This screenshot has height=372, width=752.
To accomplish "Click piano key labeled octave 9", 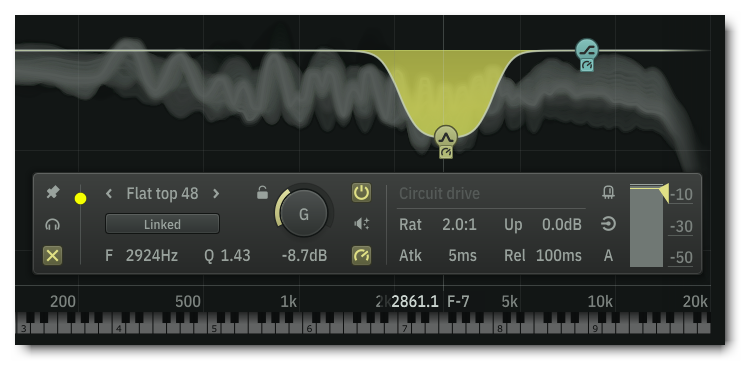I will pyautogui.click(x=595, y=328).
